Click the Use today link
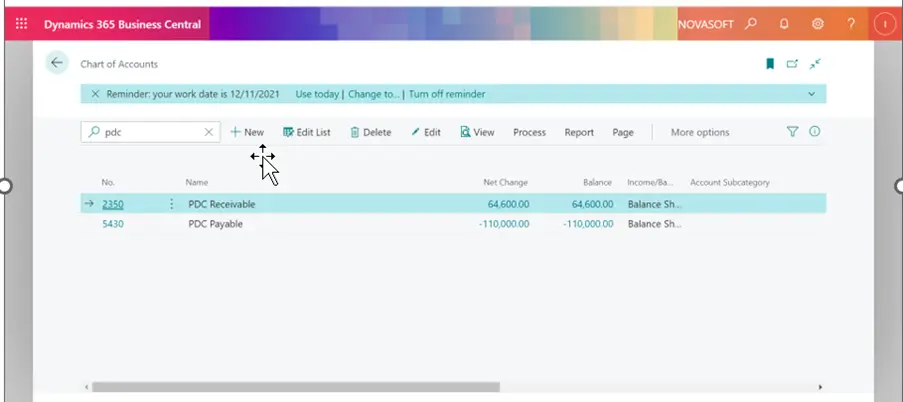 click(317, 94)
